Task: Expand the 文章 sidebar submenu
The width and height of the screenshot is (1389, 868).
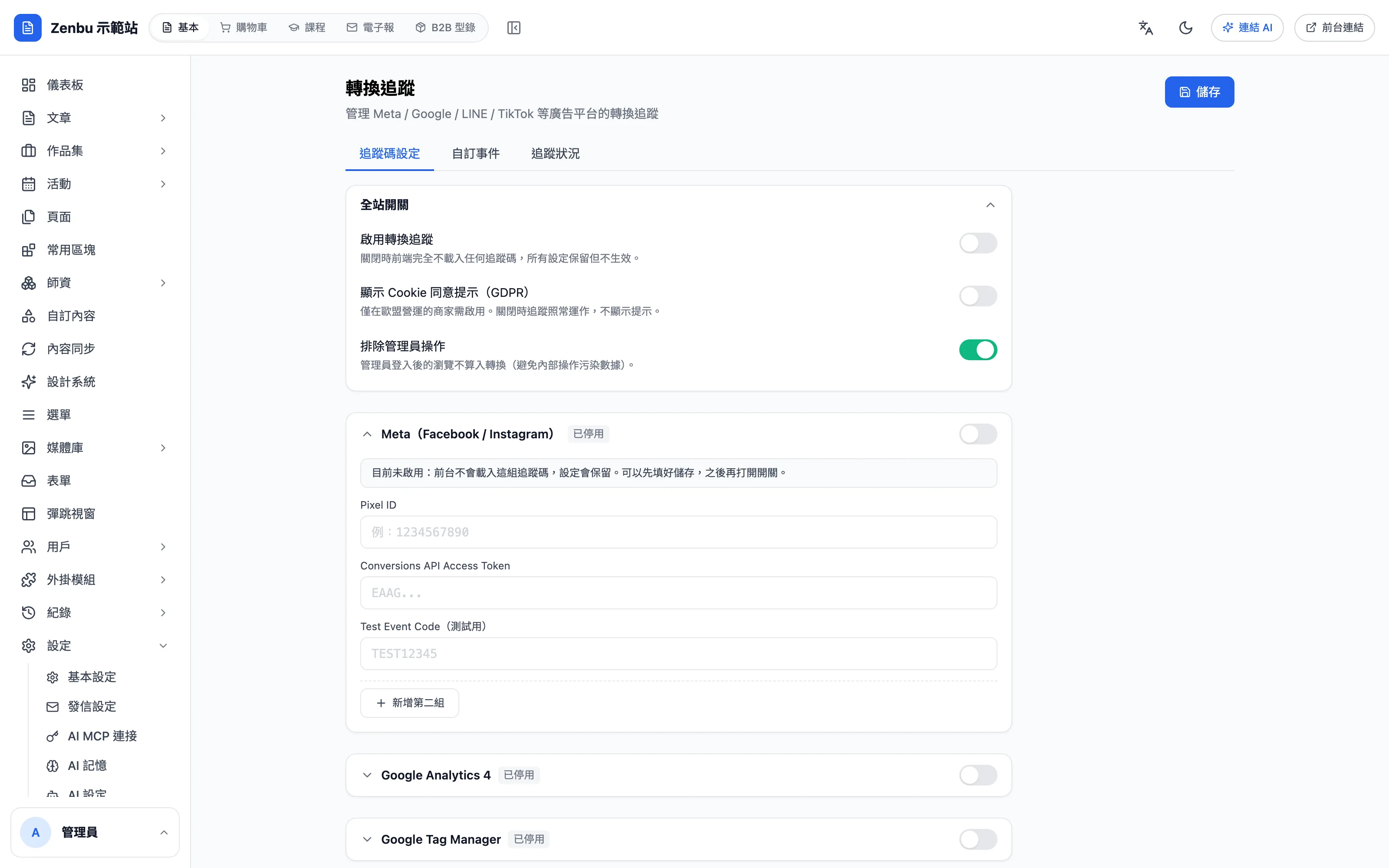Action: point(163,118)
